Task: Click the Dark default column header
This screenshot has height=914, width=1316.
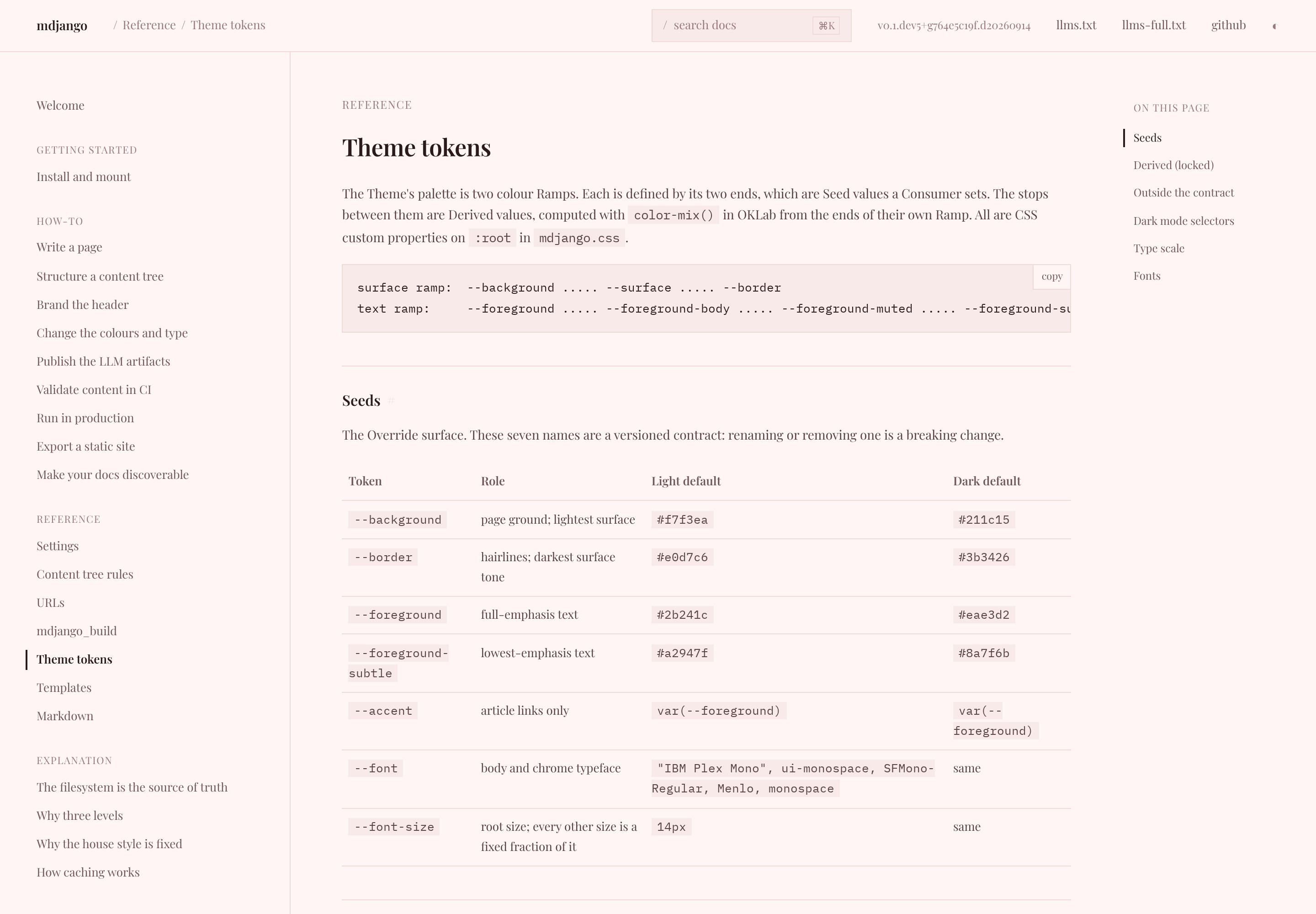Action: (987, 481)
